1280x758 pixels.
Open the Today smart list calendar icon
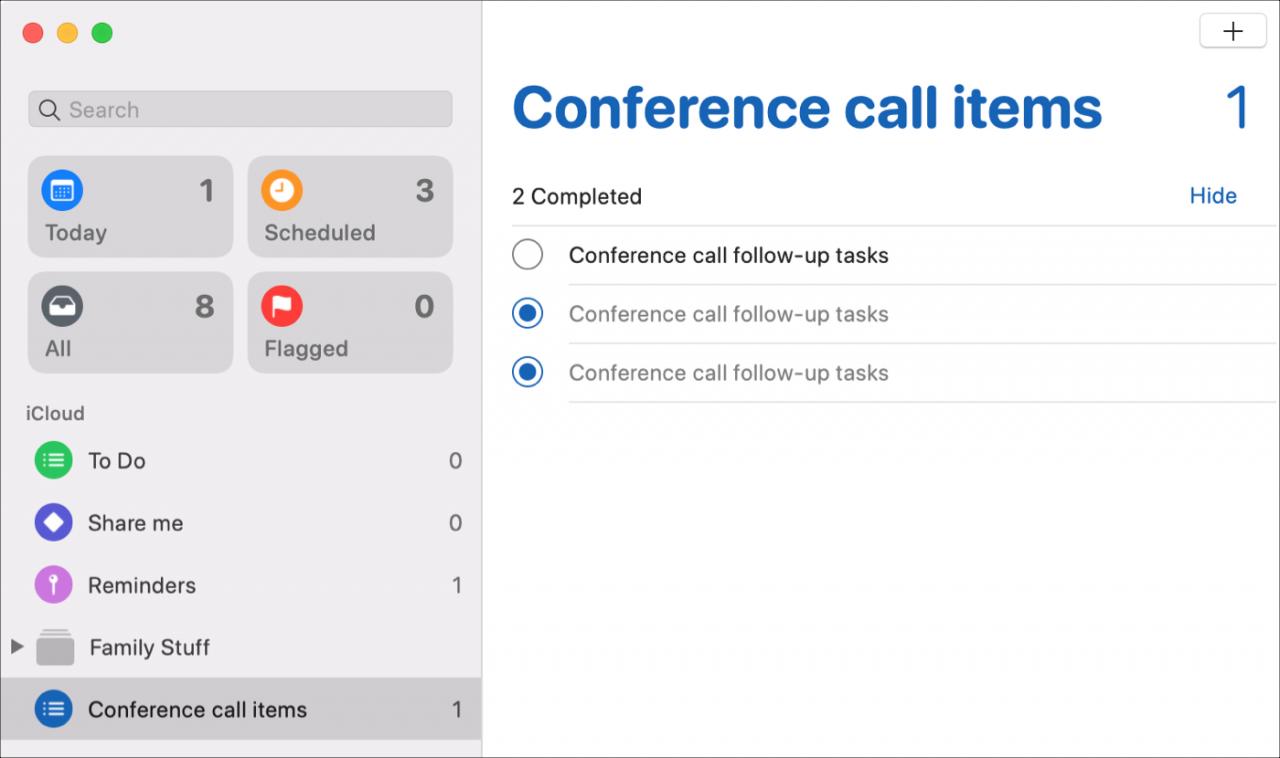[x=62, y=190]
